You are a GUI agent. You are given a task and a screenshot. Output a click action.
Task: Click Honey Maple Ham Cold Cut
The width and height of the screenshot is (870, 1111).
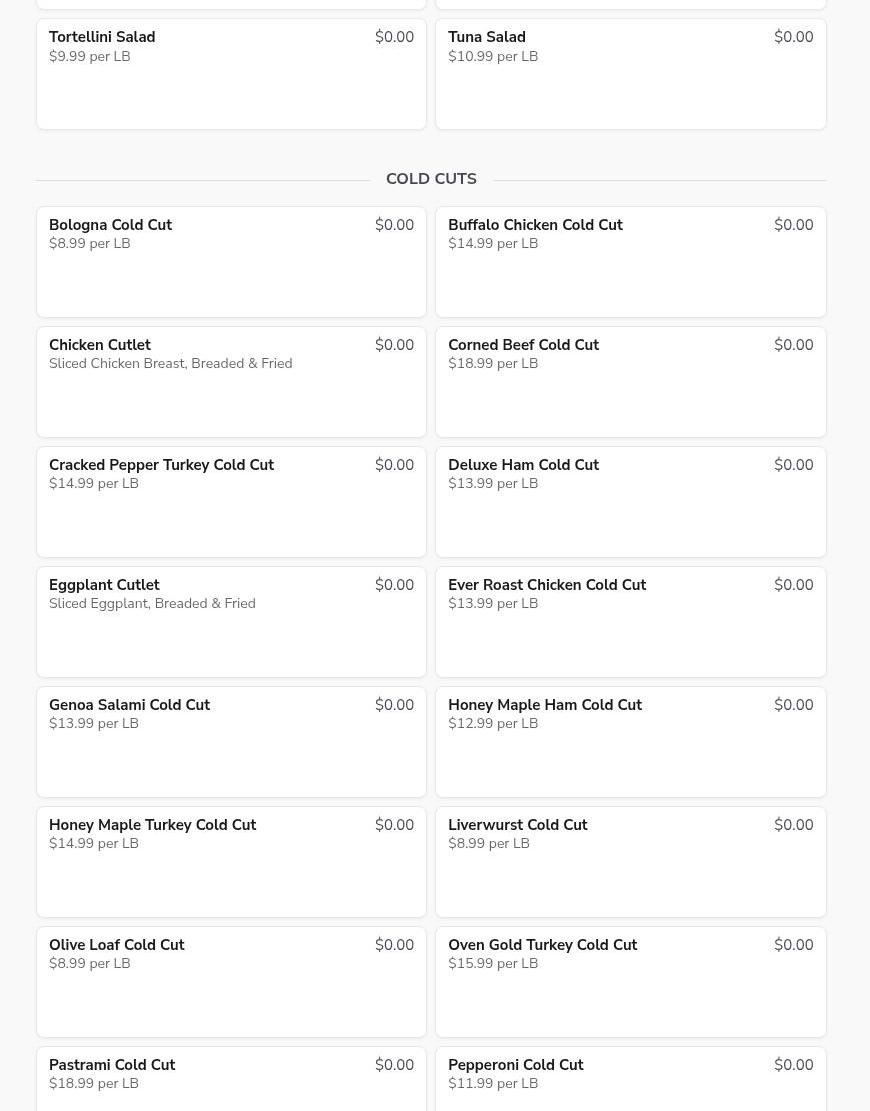(x=631, y=742)
